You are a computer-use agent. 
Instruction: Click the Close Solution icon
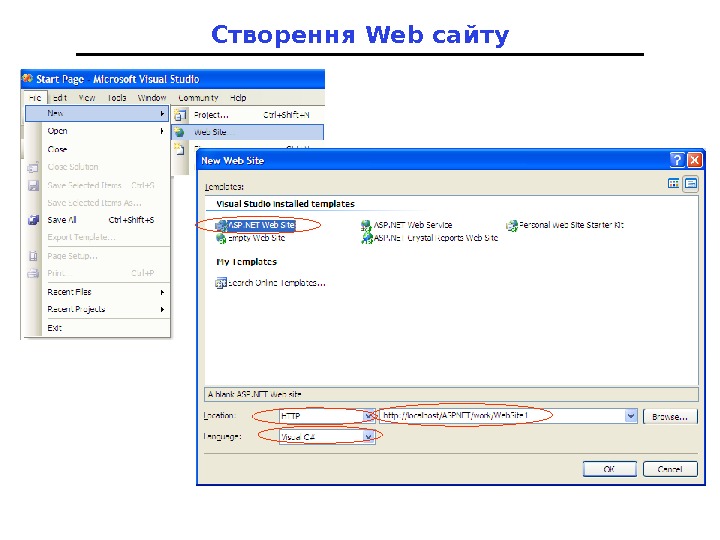33,168
